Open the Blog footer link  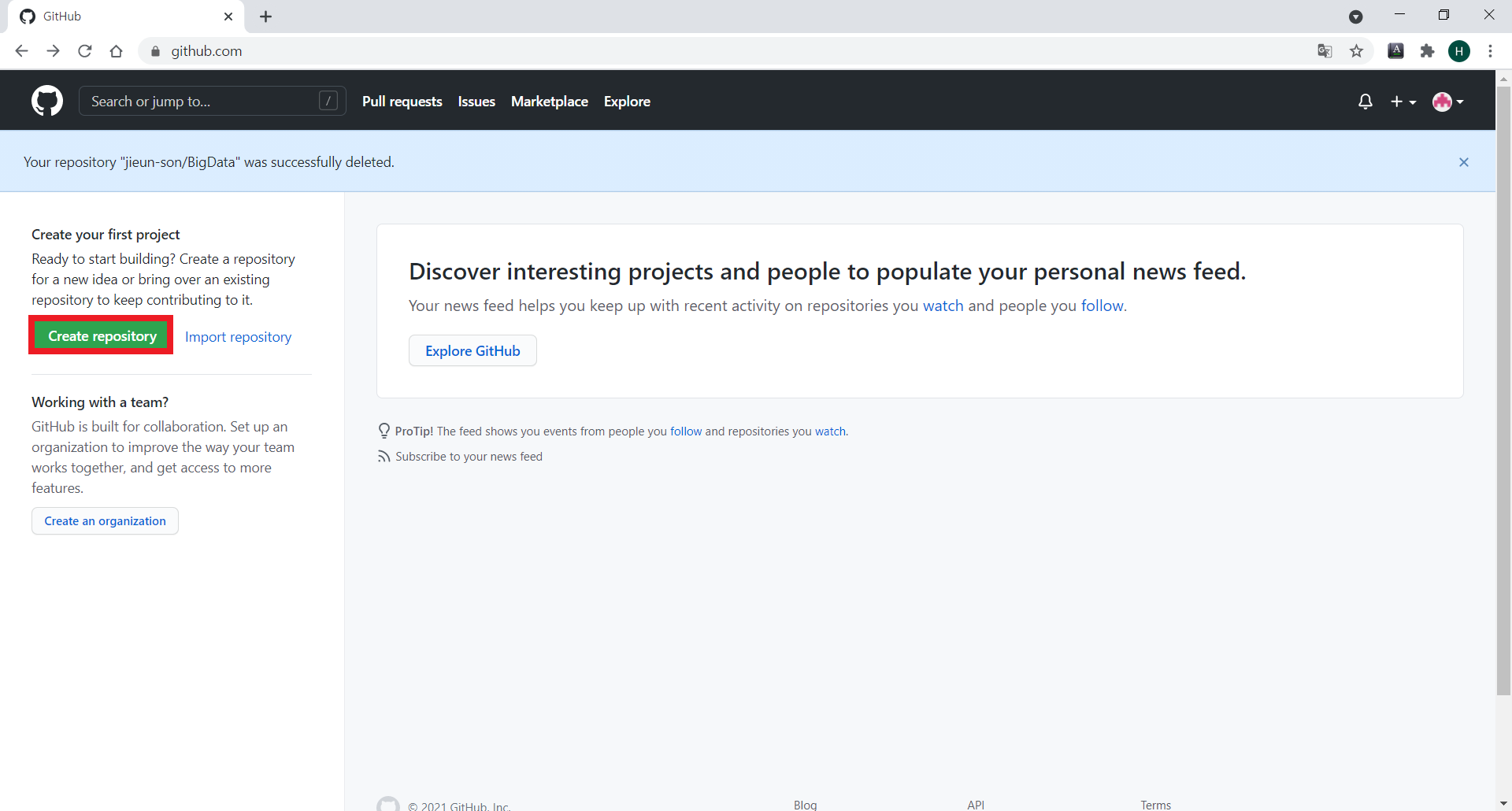click(806, 805)
